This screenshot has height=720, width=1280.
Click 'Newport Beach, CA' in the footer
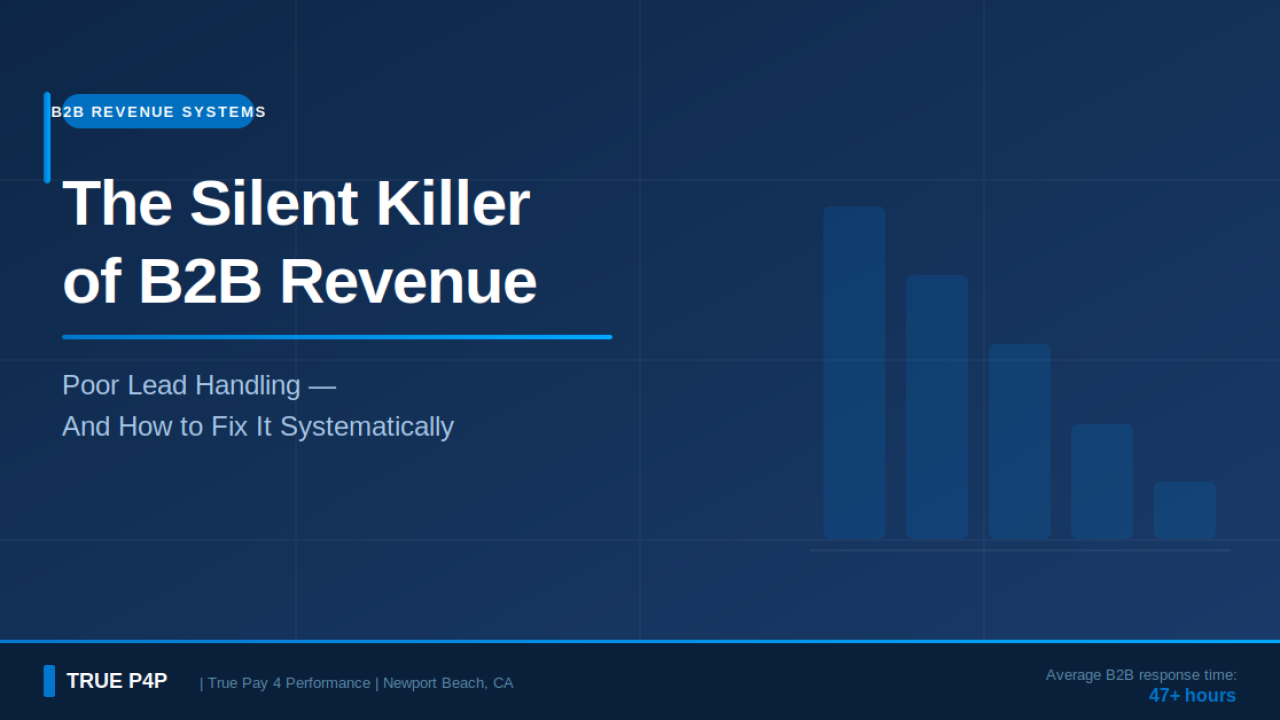coord(448,683)
